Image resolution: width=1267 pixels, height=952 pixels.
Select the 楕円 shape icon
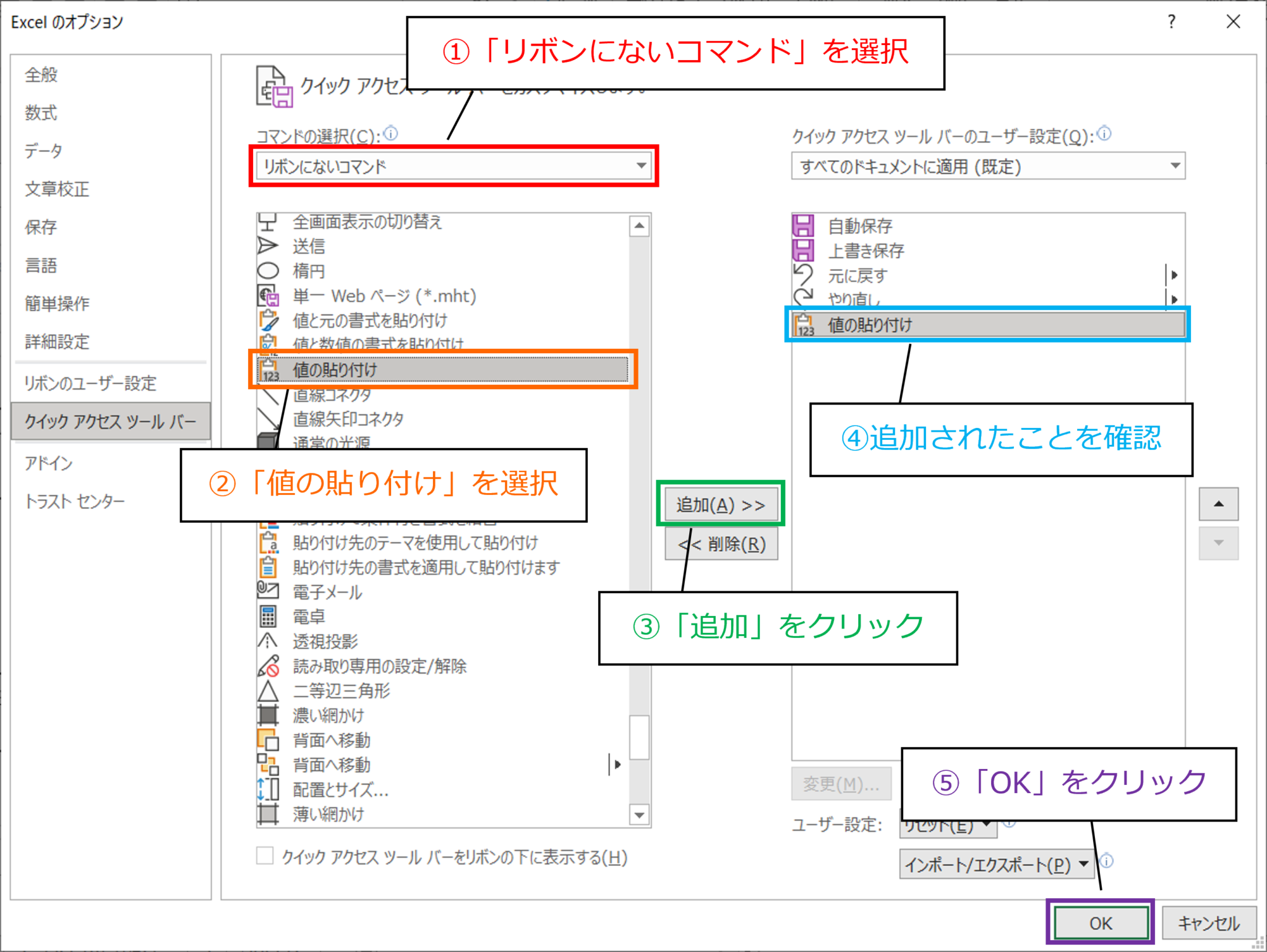(268, 271)
